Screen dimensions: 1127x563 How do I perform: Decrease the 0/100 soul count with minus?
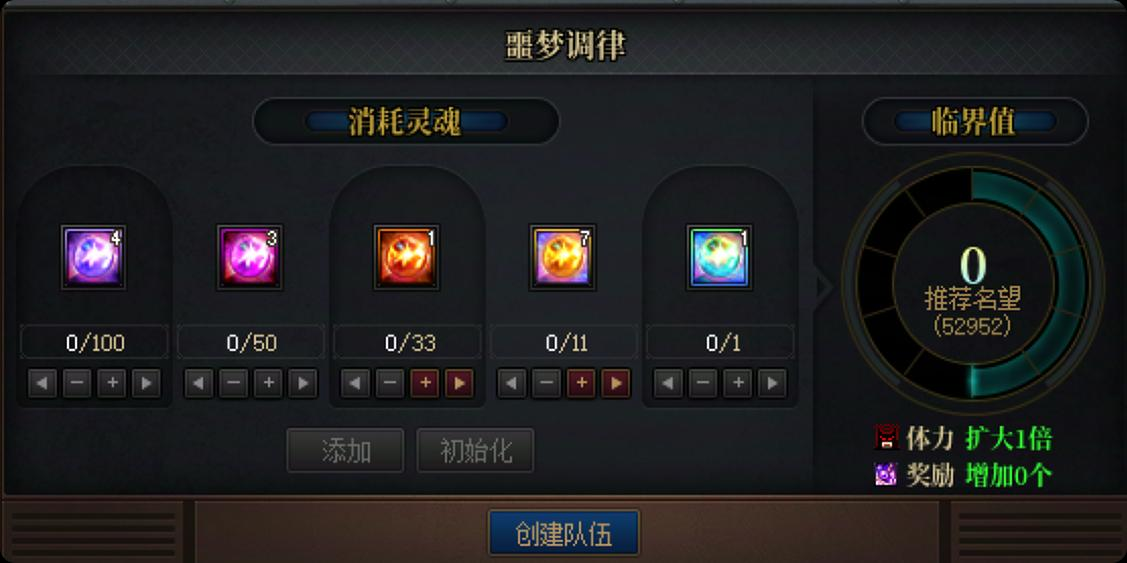tap(77, 383)
